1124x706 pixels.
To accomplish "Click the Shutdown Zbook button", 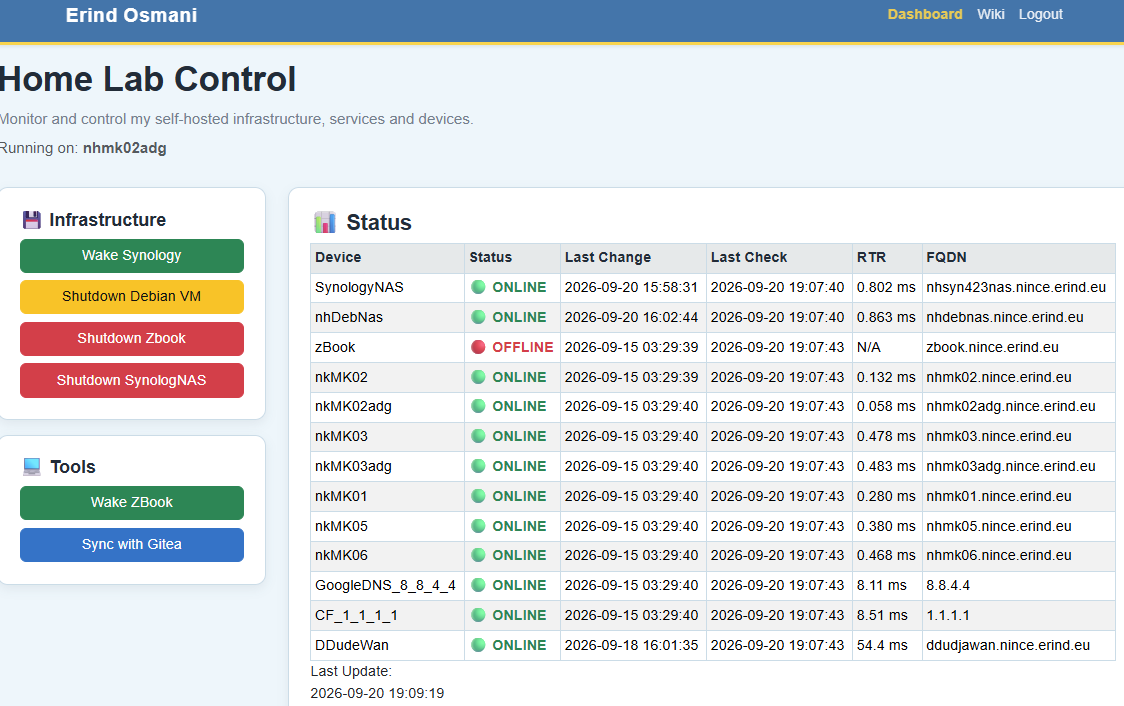I will [x=132, y=338].
